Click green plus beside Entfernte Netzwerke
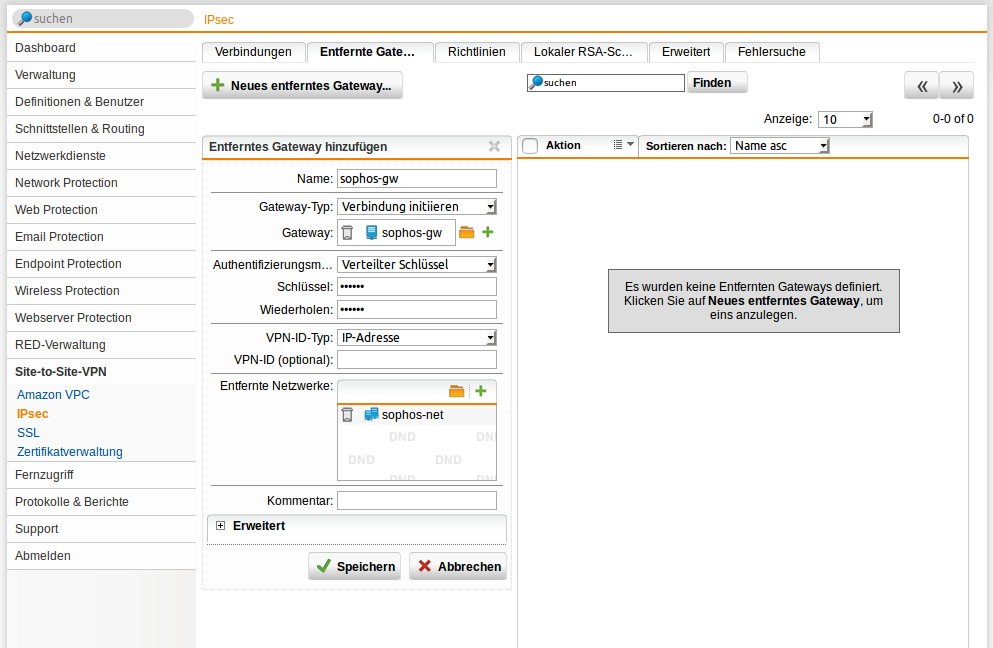The image size is (993, 648). pos(482,391)
